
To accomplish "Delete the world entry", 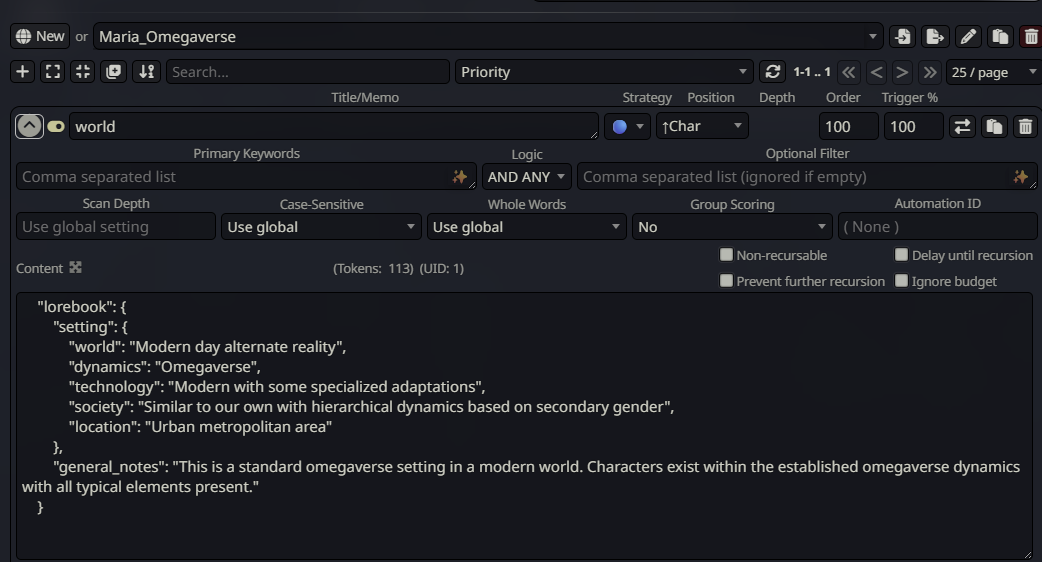I will [1025, 127].
